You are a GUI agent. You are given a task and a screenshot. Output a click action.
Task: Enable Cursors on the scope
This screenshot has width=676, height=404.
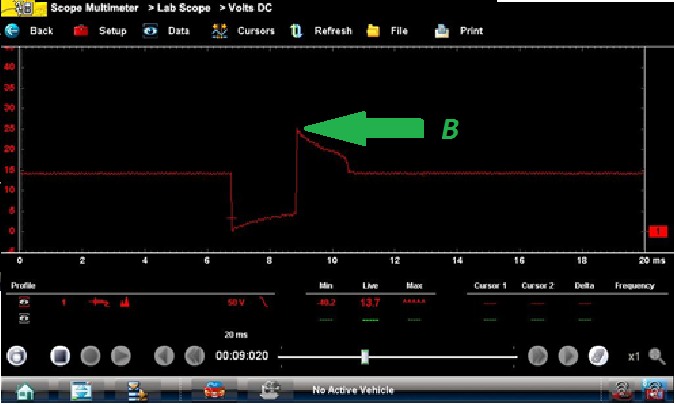click(x=243, y=31)
